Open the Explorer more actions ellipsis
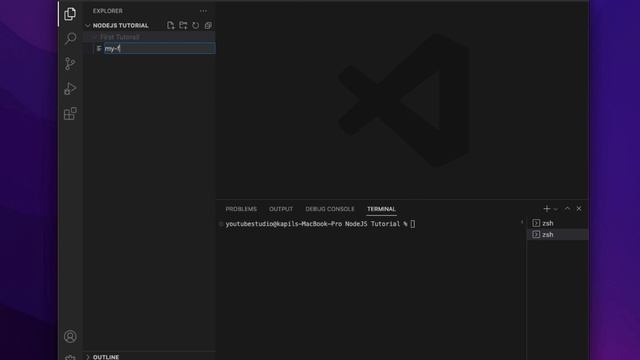The width and height of the screenshot is (640, 360). [x=203, y=11]
